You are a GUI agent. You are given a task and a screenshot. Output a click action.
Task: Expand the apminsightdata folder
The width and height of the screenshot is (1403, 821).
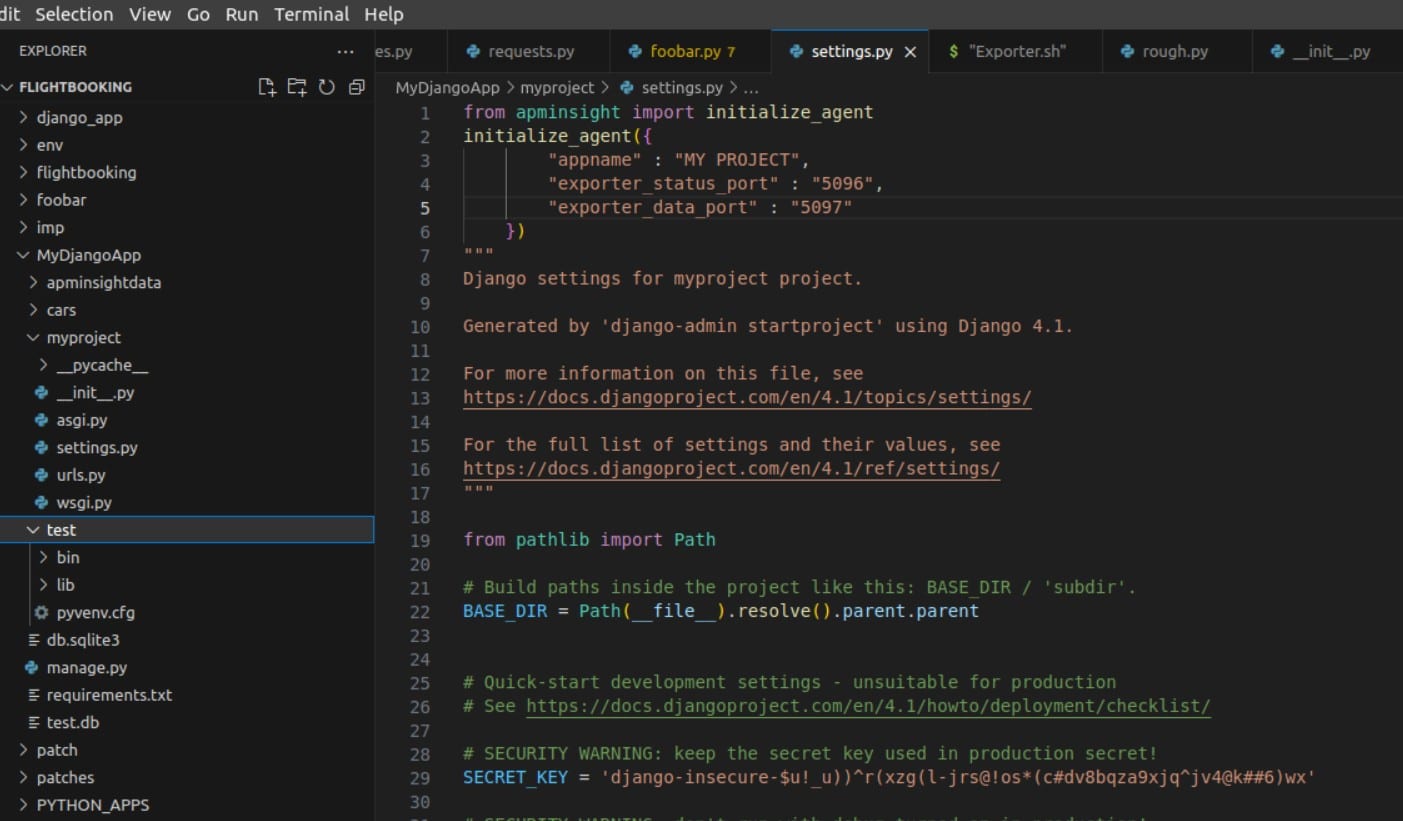tap(34, 282)
